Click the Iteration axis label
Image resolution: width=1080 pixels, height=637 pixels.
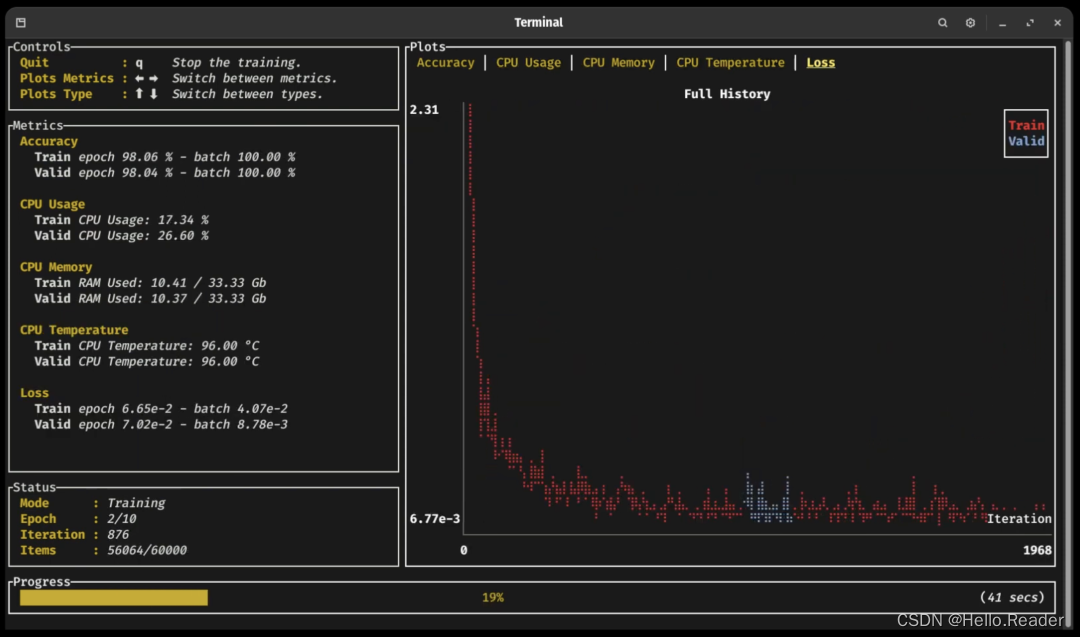(x=1019, y=519)
